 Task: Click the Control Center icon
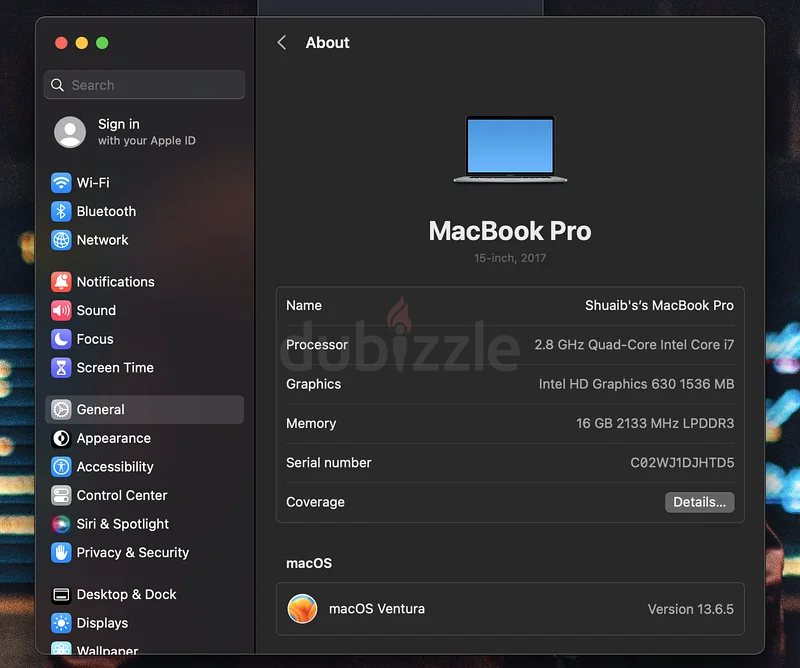click(61, 495)
